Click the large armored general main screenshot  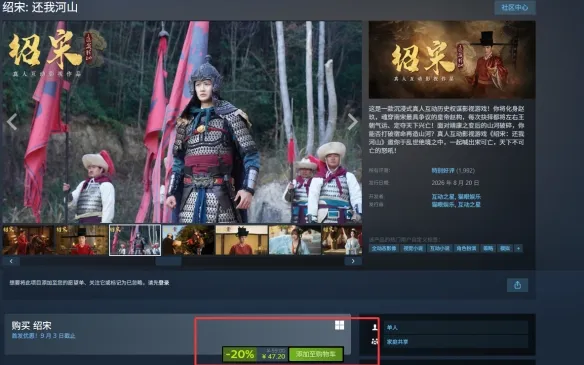click(182, 122)
